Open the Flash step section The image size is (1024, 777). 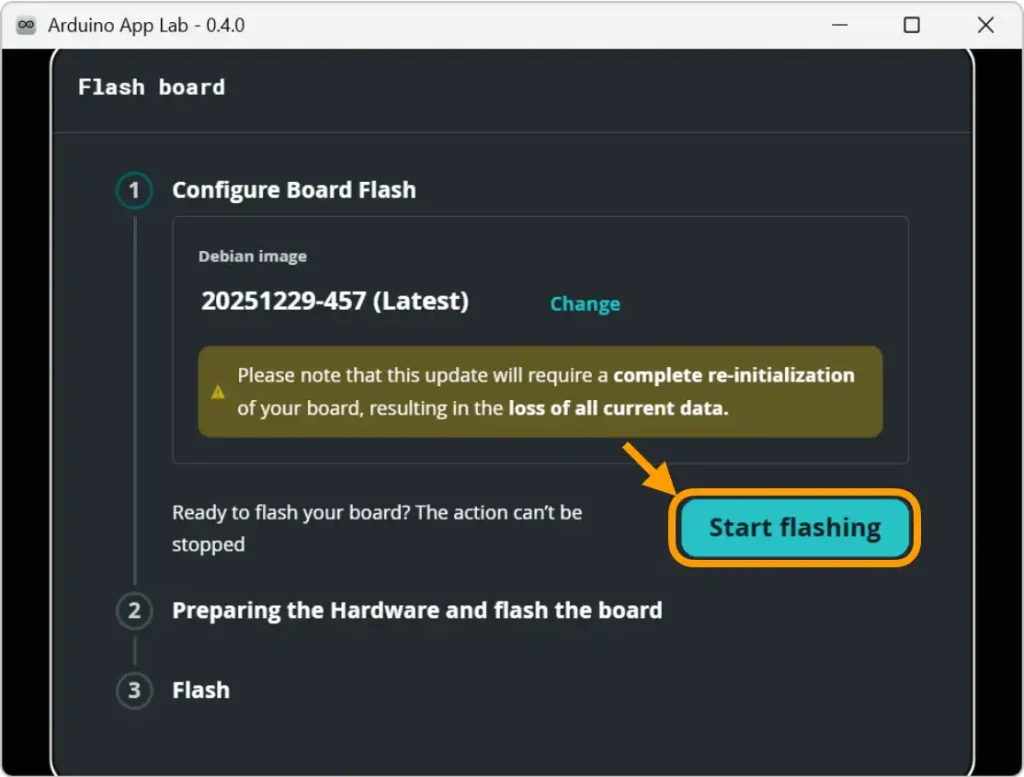tap(201, 690)
